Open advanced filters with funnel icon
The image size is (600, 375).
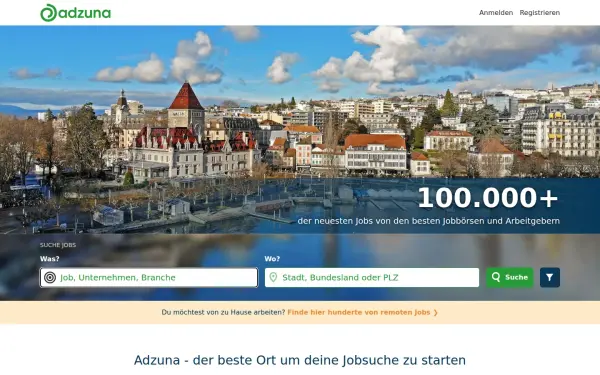coord(550,277)
